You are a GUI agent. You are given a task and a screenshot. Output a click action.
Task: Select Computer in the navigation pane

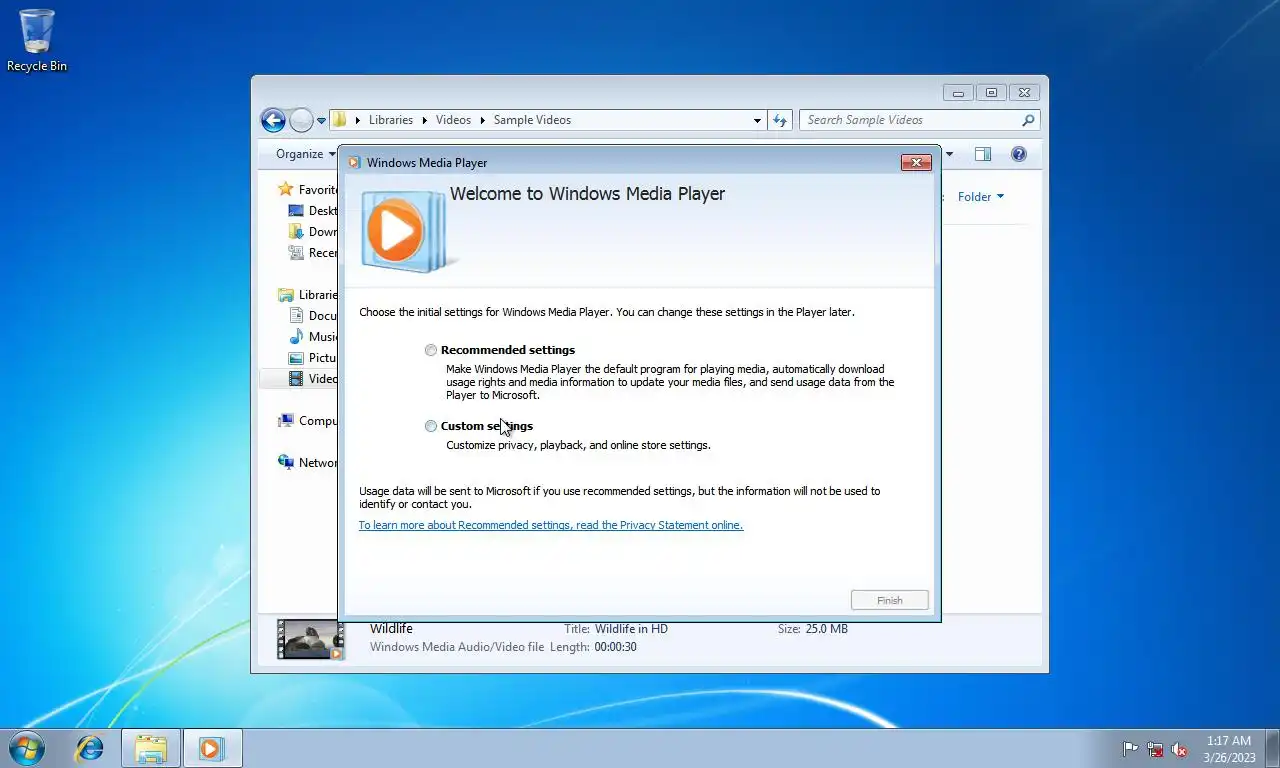pos(309,421)
